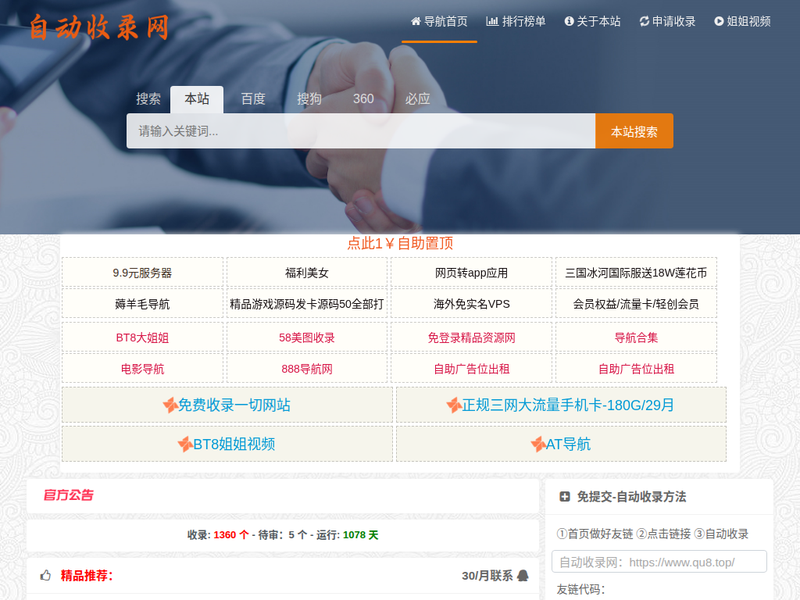Open 会员权益/流量卡/轻创会员 link
Screen dimensions: 800x600
(636, 304)
